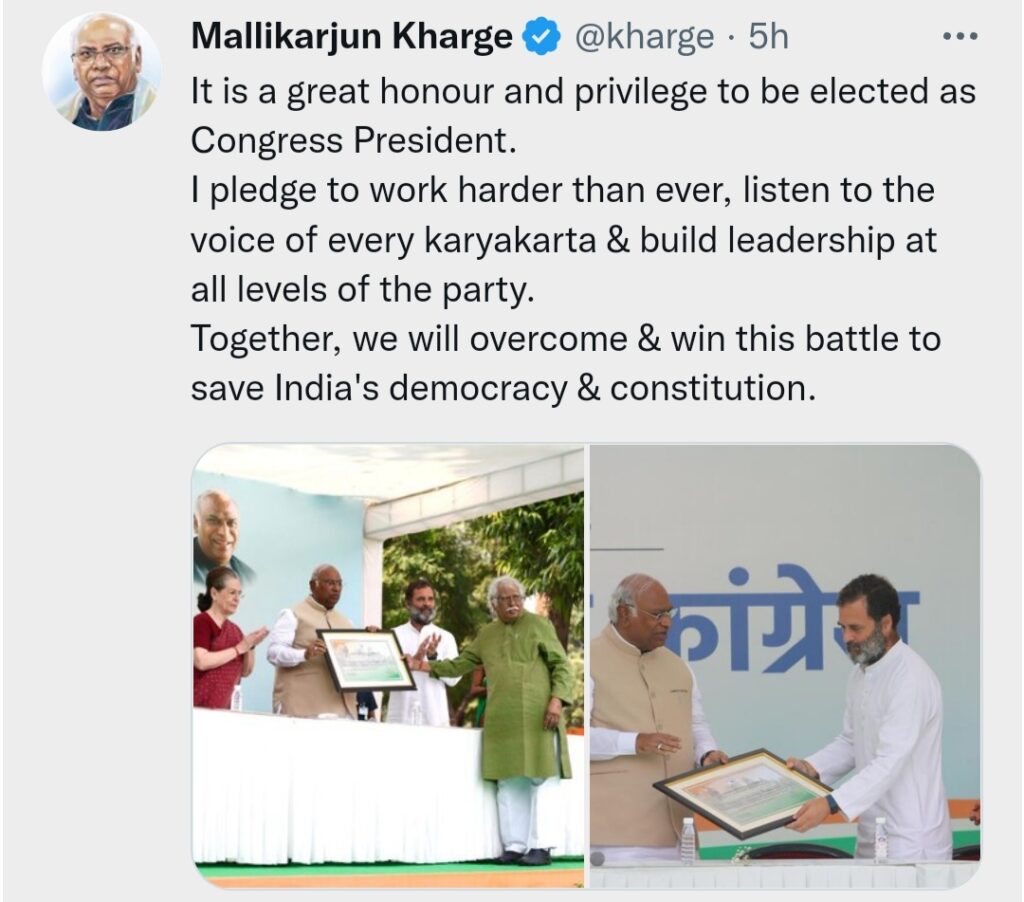Viewport: 1024px width, 902px height.
Task: Click the blue verified badge
Action: [541, 37]
